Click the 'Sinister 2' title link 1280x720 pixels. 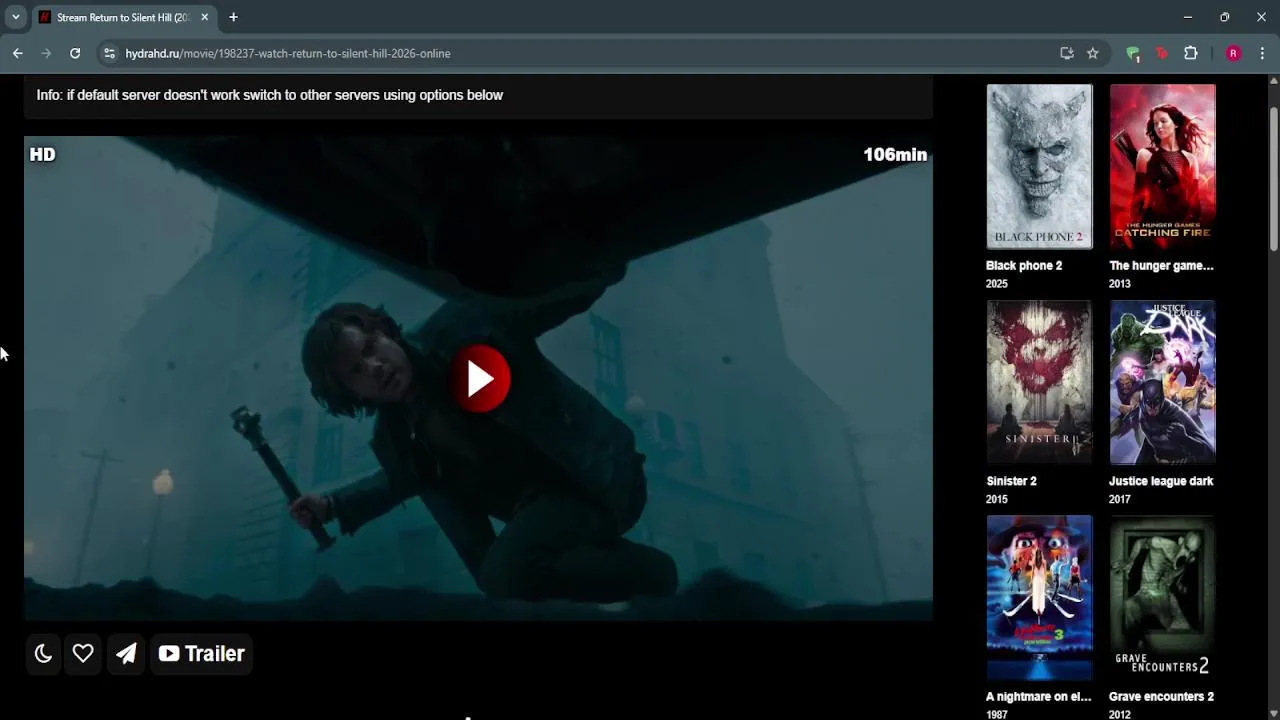(x=1011, y=481)
